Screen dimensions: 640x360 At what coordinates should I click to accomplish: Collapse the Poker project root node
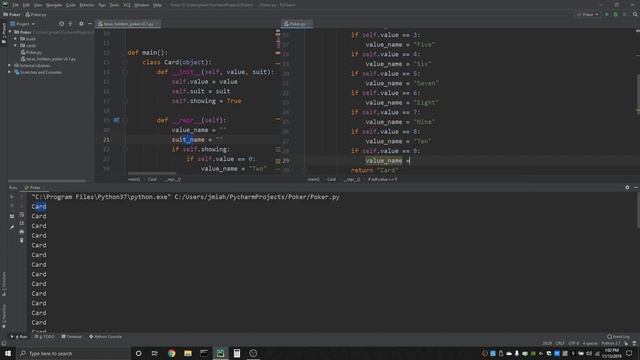click(10, 32)
